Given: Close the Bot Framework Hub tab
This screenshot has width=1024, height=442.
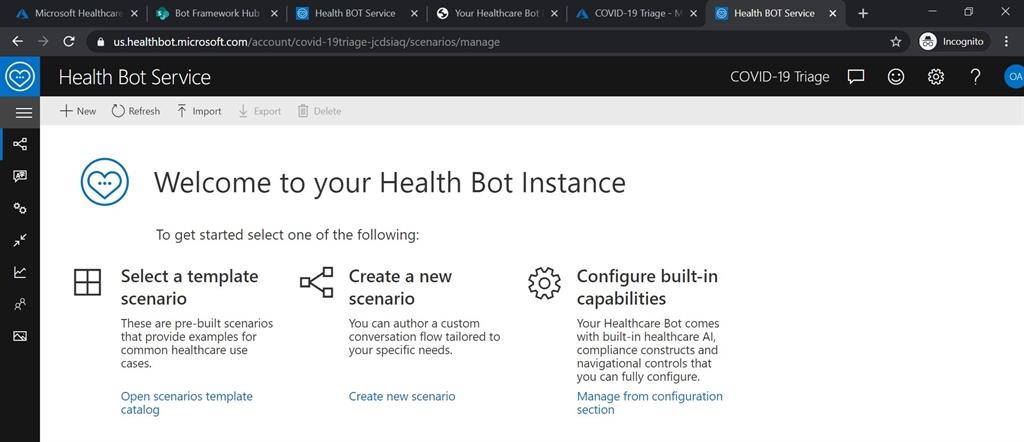Looking at the screenshot, I should [x=274, y=13].
